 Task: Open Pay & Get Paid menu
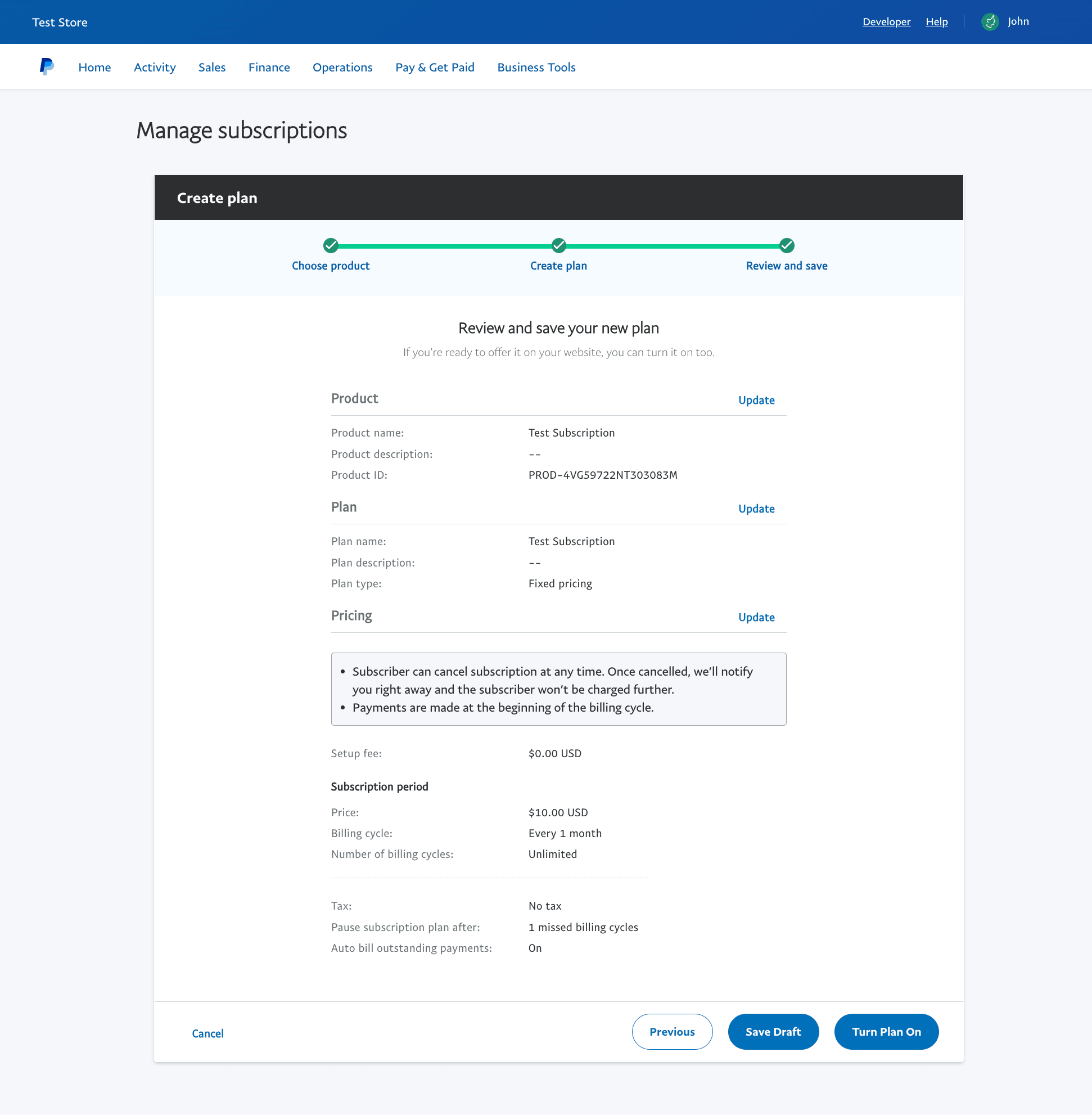tap(435, 67)
